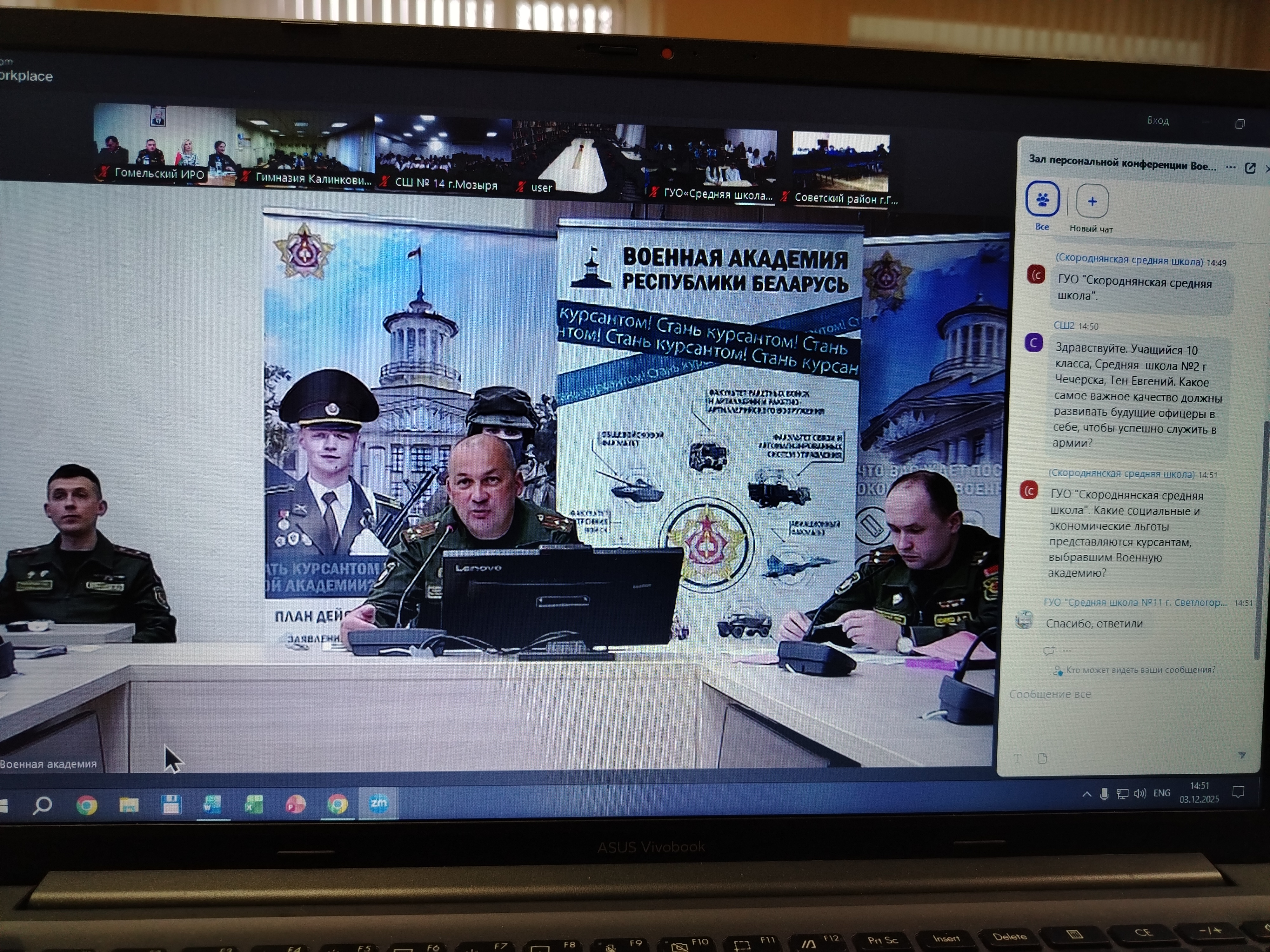Pop out the chat panel window

coord(1250,168)
